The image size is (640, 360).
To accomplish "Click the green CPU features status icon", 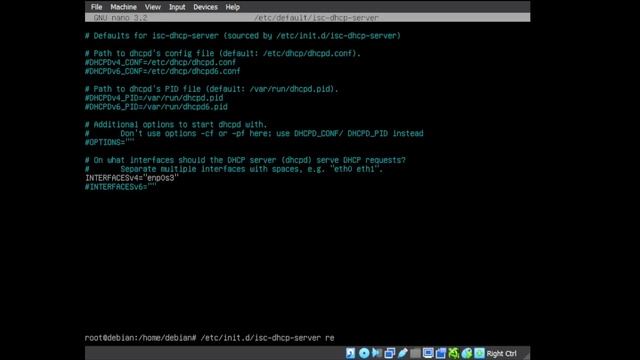I will tap(453, 353).
